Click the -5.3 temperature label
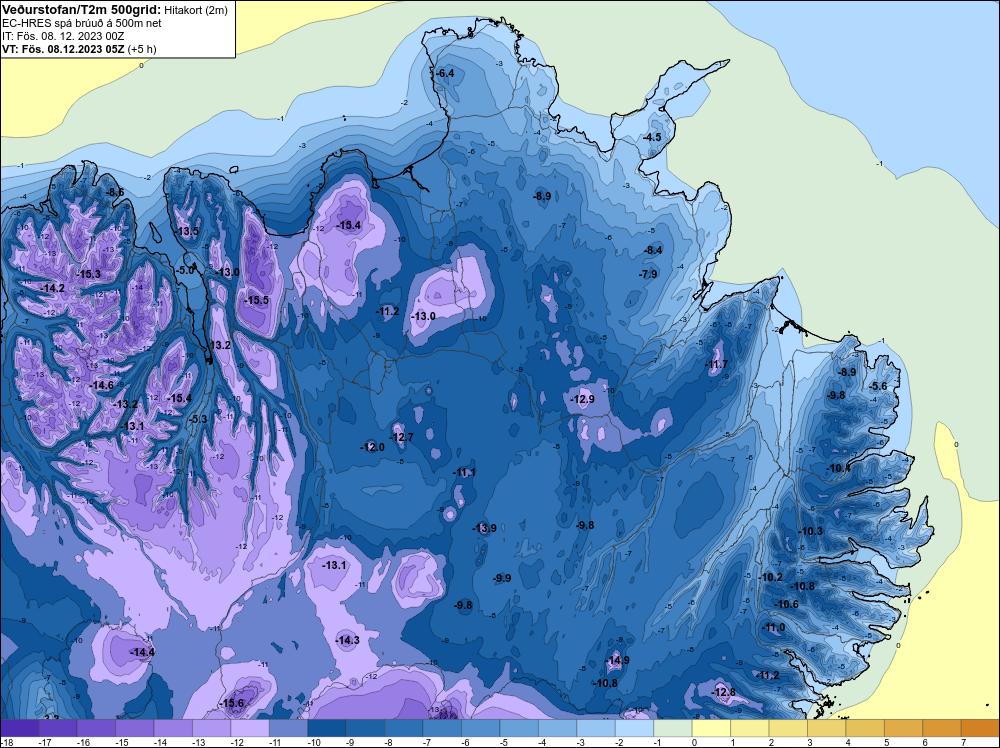Image resolution: width=1000 pixels, height=748 pixels. point(198,419)
